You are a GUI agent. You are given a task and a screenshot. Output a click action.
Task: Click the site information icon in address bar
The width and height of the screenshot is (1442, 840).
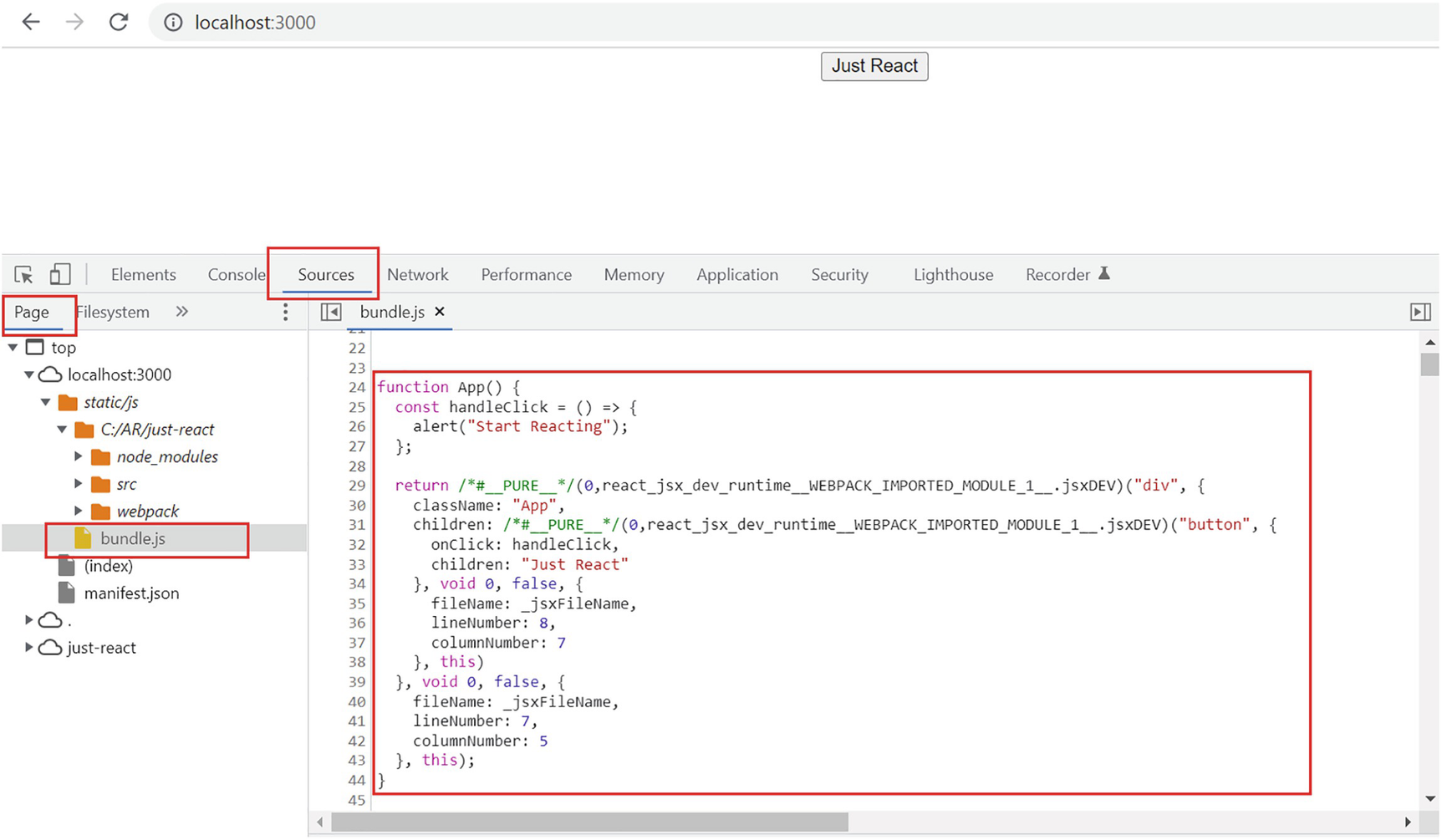tap(173, 23)
